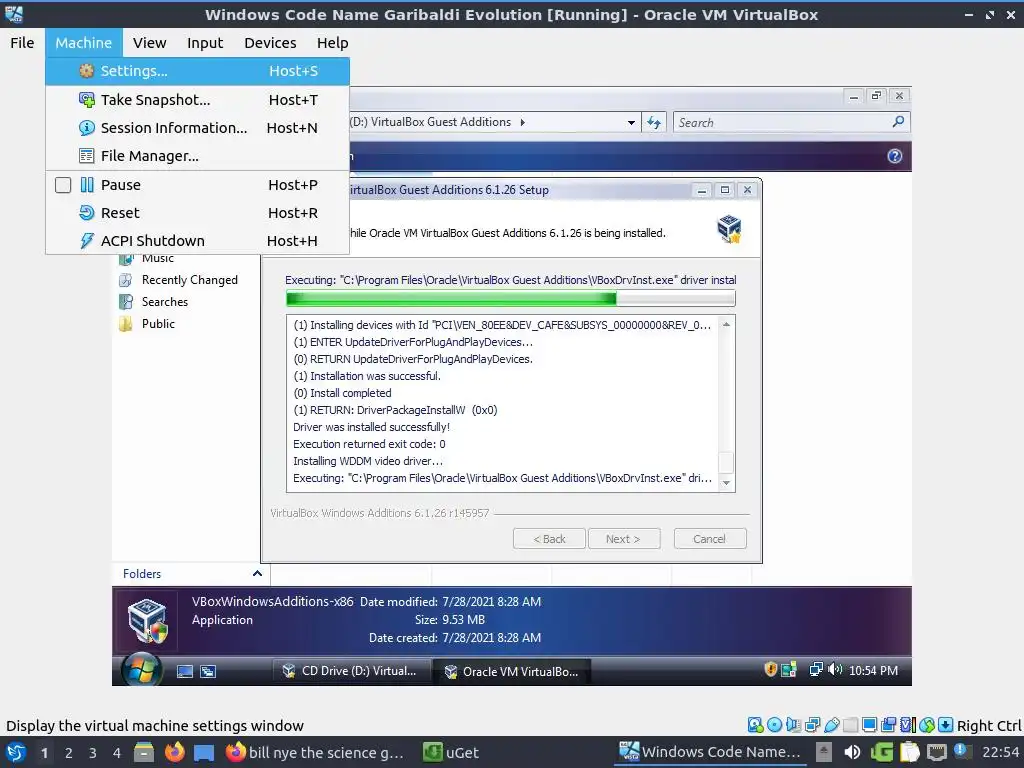Click the optical disc status icon
The image size is (1024, 768).
pyautogui.click(x=775, y=725)
